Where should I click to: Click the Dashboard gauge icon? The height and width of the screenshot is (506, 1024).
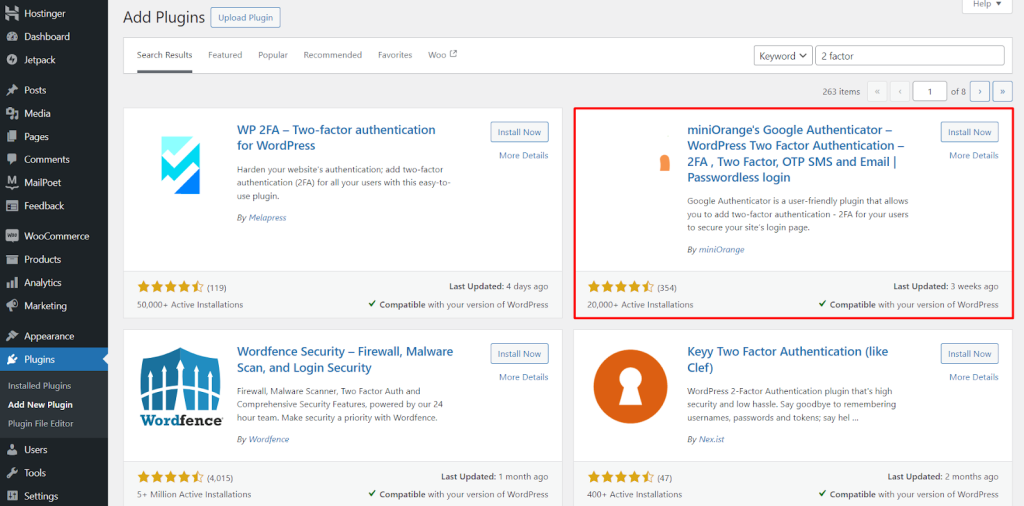pos(12,37)
